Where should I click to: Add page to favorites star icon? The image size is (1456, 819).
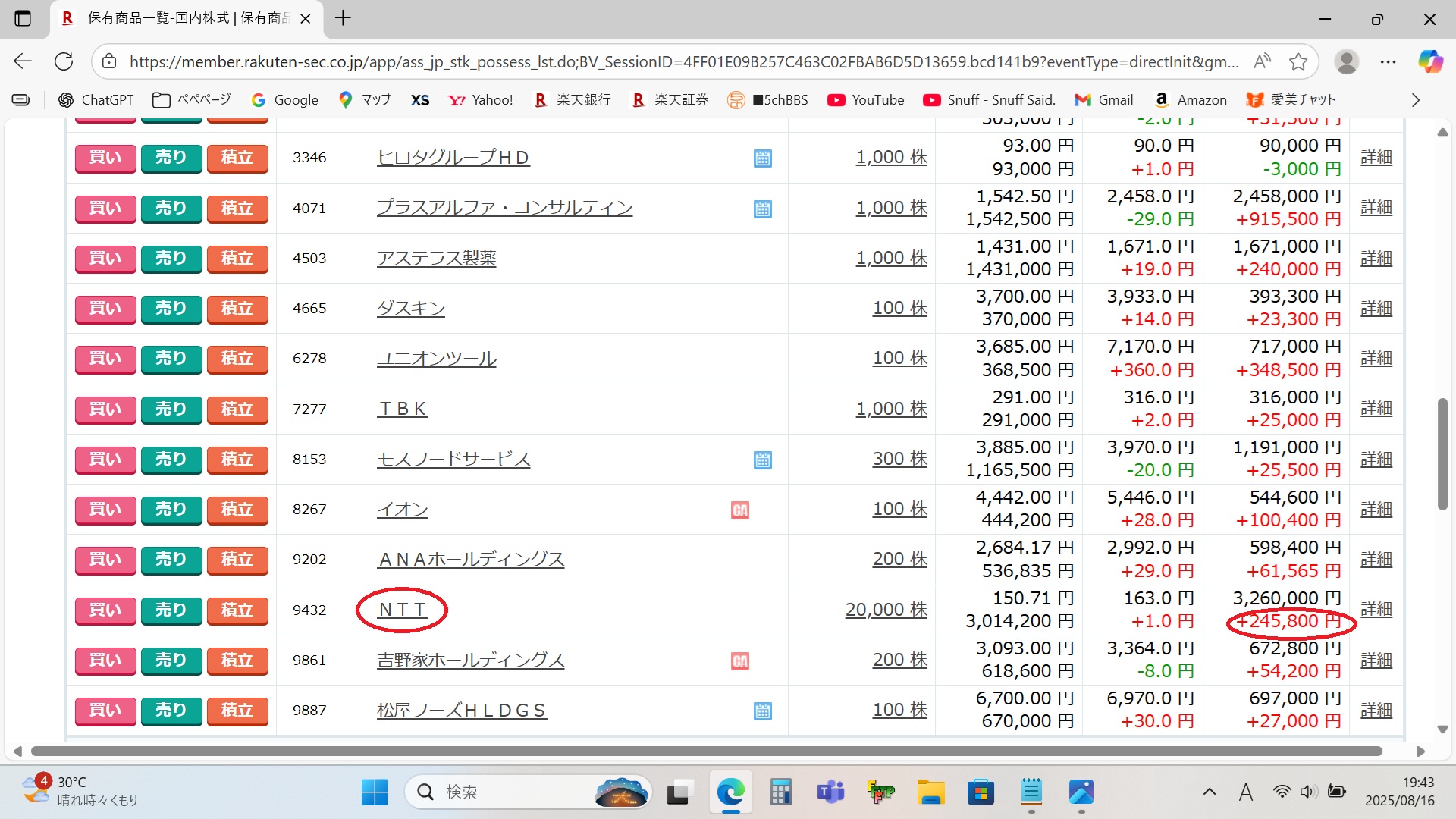coord(1298,61)
